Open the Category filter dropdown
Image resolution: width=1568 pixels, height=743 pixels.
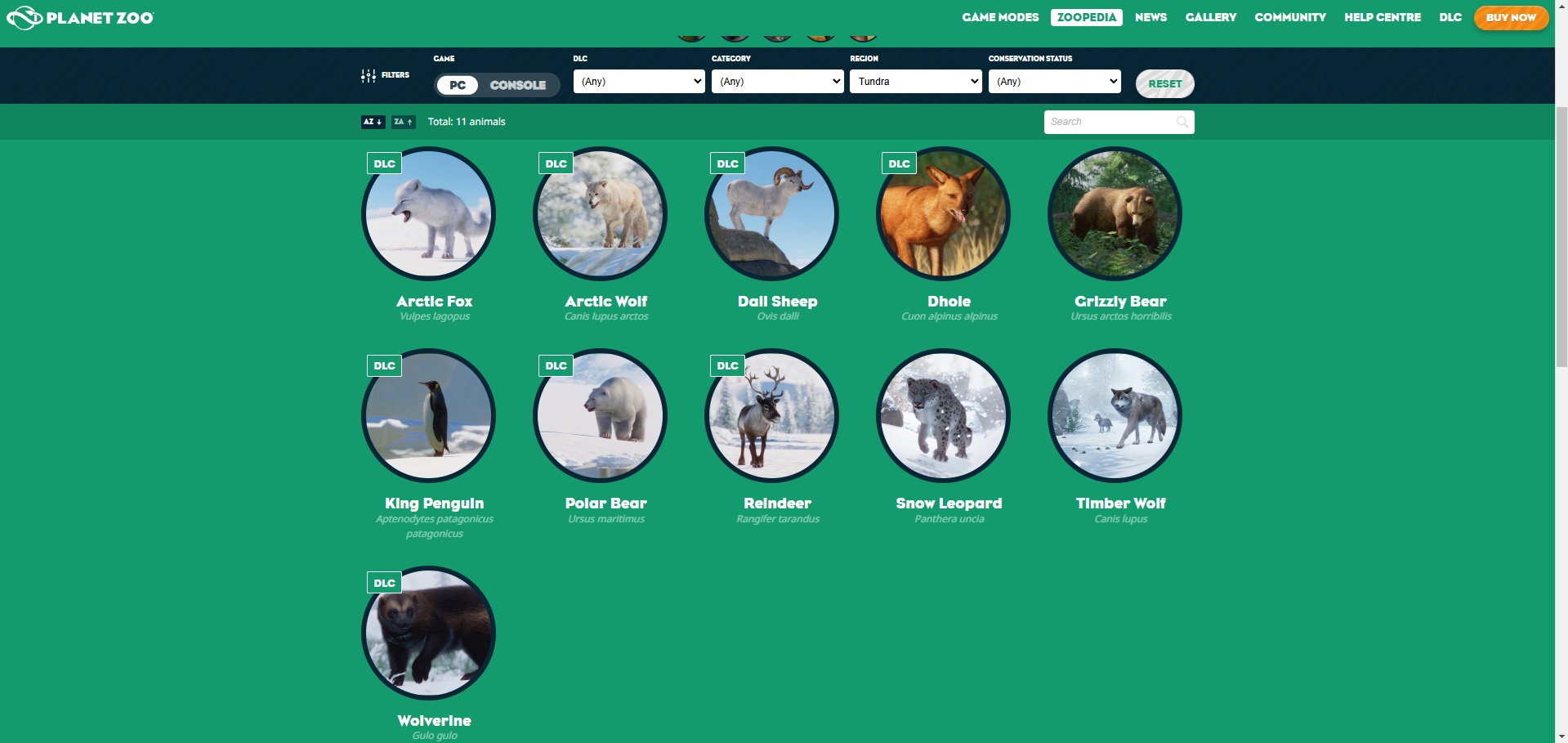click(x=777, y=81)
